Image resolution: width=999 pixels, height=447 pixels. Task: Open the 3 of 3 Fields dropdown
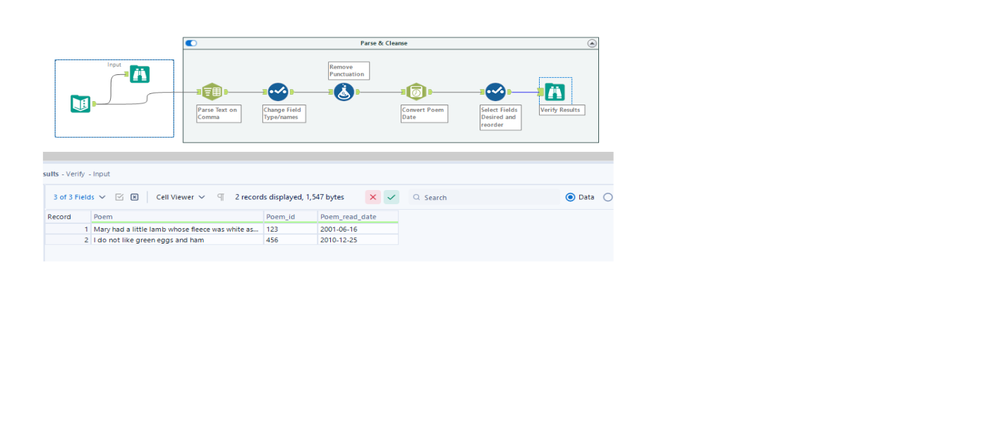[79, 197]
